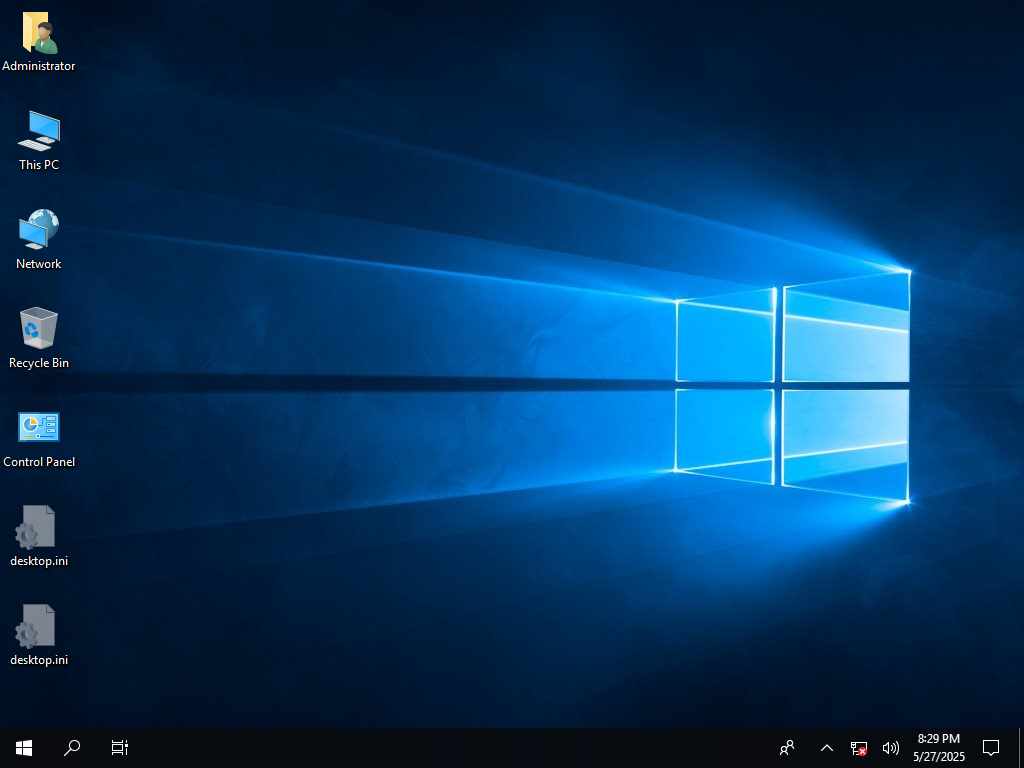
Task: Open the Action Center notification icon
Action: pyautogui.click(x=991, y=748)
